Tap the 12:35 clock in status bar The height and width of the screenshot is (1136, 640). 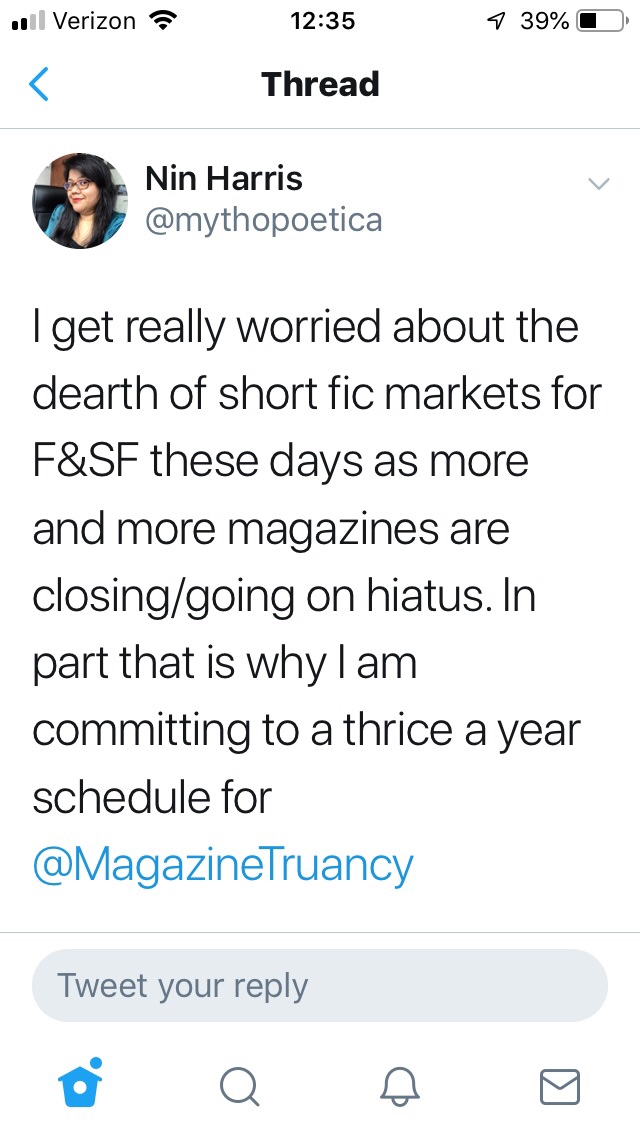point(320,21)
